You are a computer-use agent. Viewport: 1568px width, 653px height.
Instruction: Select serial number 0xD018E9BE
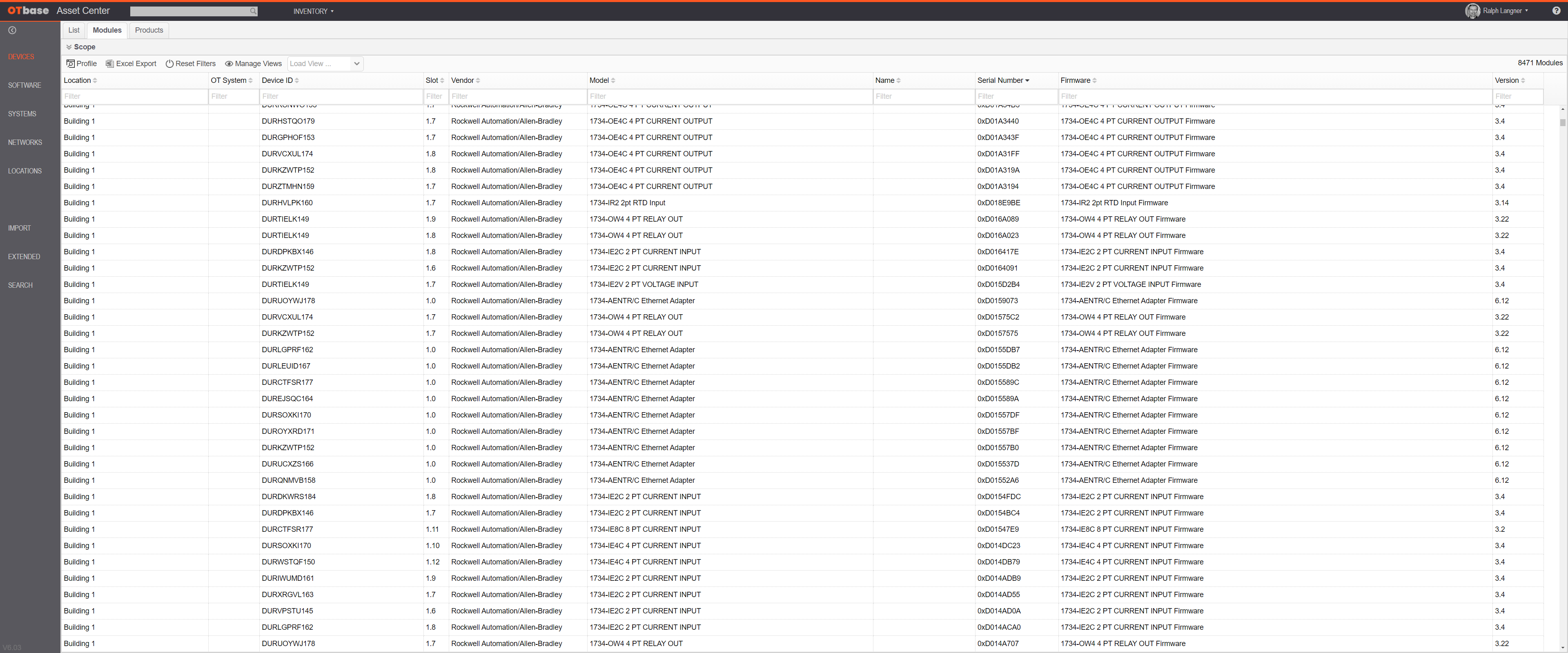[998, 203]
